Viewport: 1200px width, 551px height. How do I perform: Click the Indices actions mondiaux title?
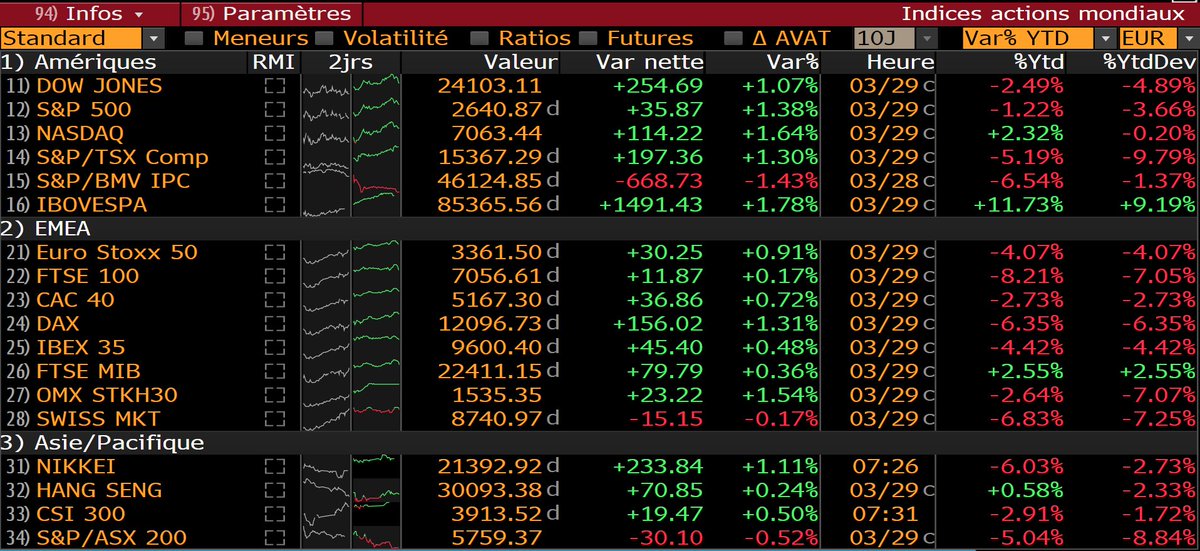point(1043,13)
